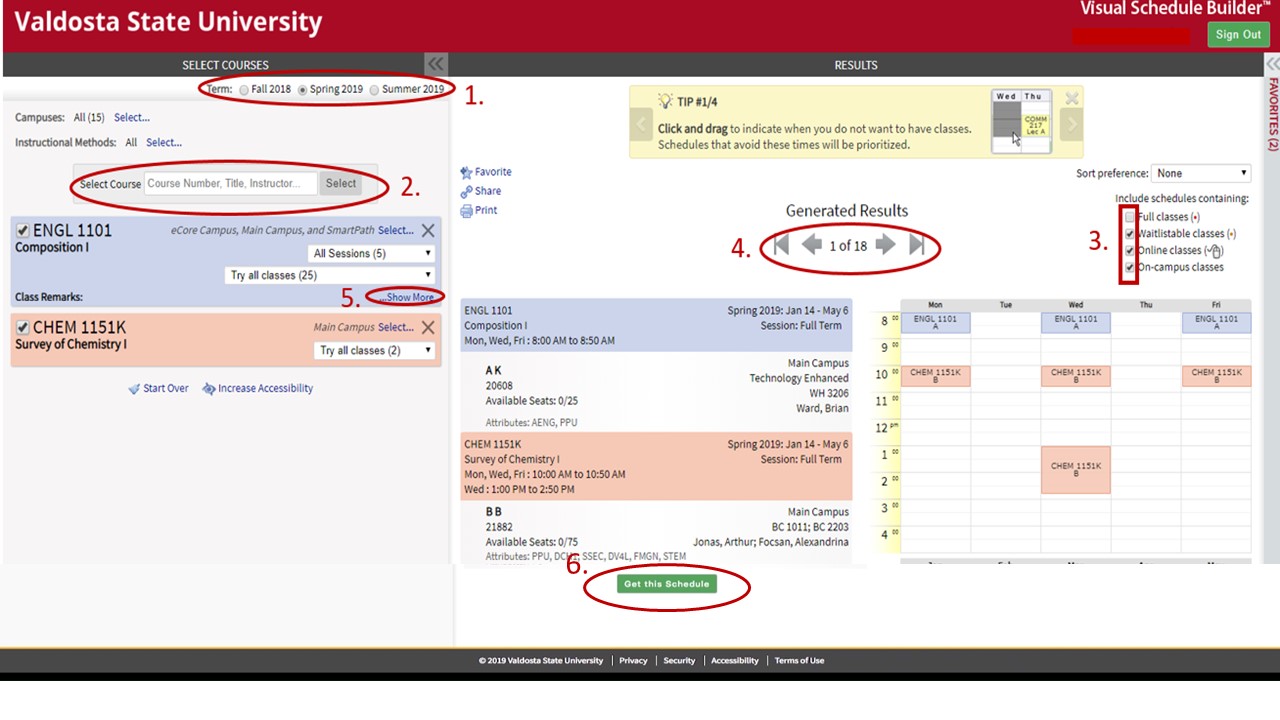Toggle Waitlistable classes checkbox

pos(1130,234)
